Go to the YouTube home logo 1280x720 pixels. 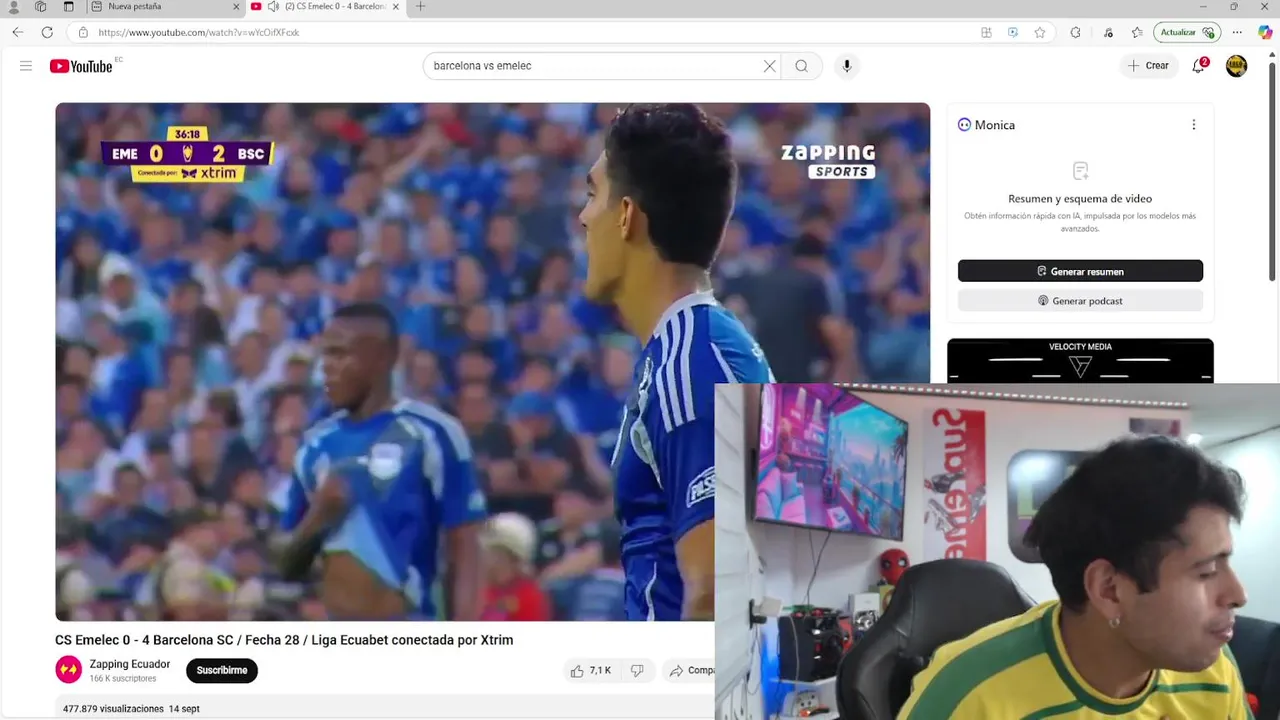click(x=81, y=66)
